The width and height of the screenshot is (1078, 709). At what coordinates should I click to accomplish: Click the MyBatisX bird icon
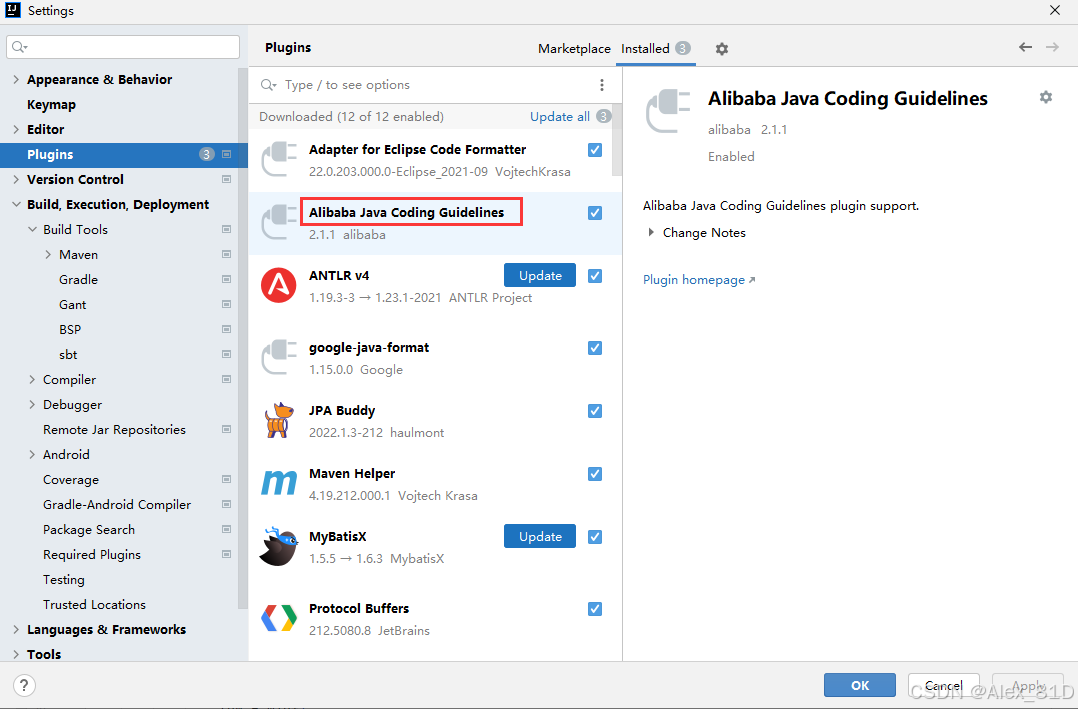[x=278, y=546]
